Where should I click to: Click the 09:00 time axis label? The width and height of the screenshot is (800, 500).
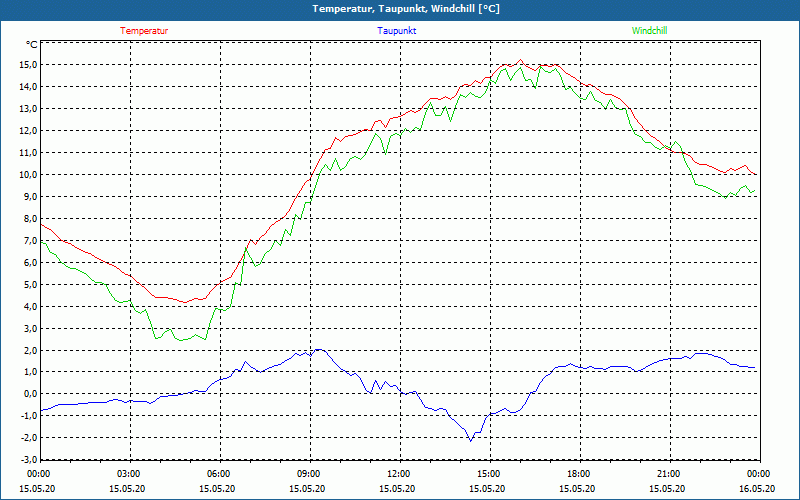[309, 474]
